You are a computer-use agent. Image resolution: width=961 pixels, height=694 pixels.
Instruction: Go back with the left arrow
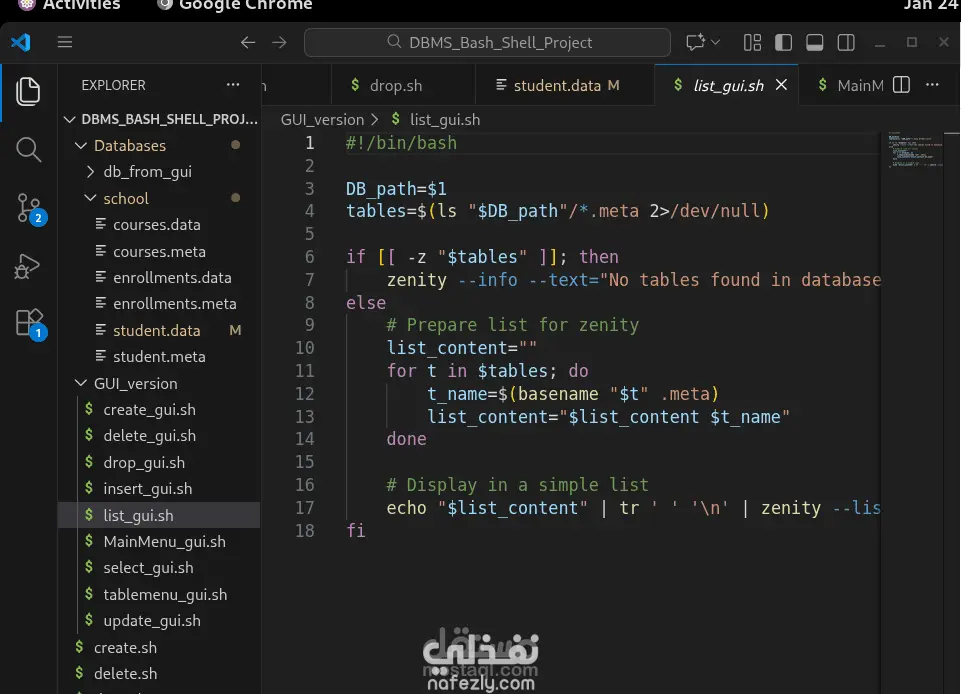[x=248, y=42]
